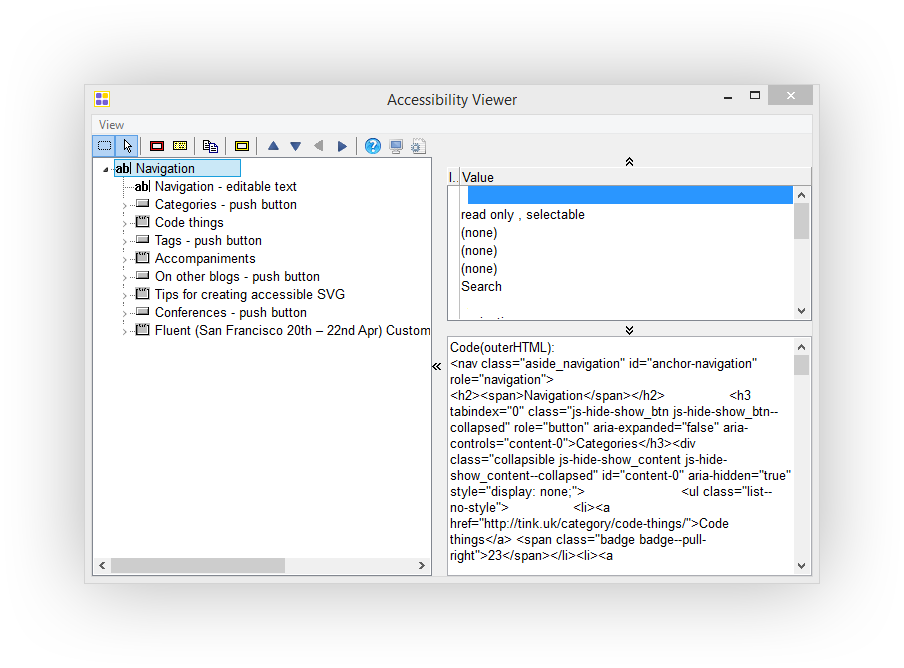Maximize the Accessibility Viewer window
904x668 pixels.
pyautogui.click(x=755, y=96)
